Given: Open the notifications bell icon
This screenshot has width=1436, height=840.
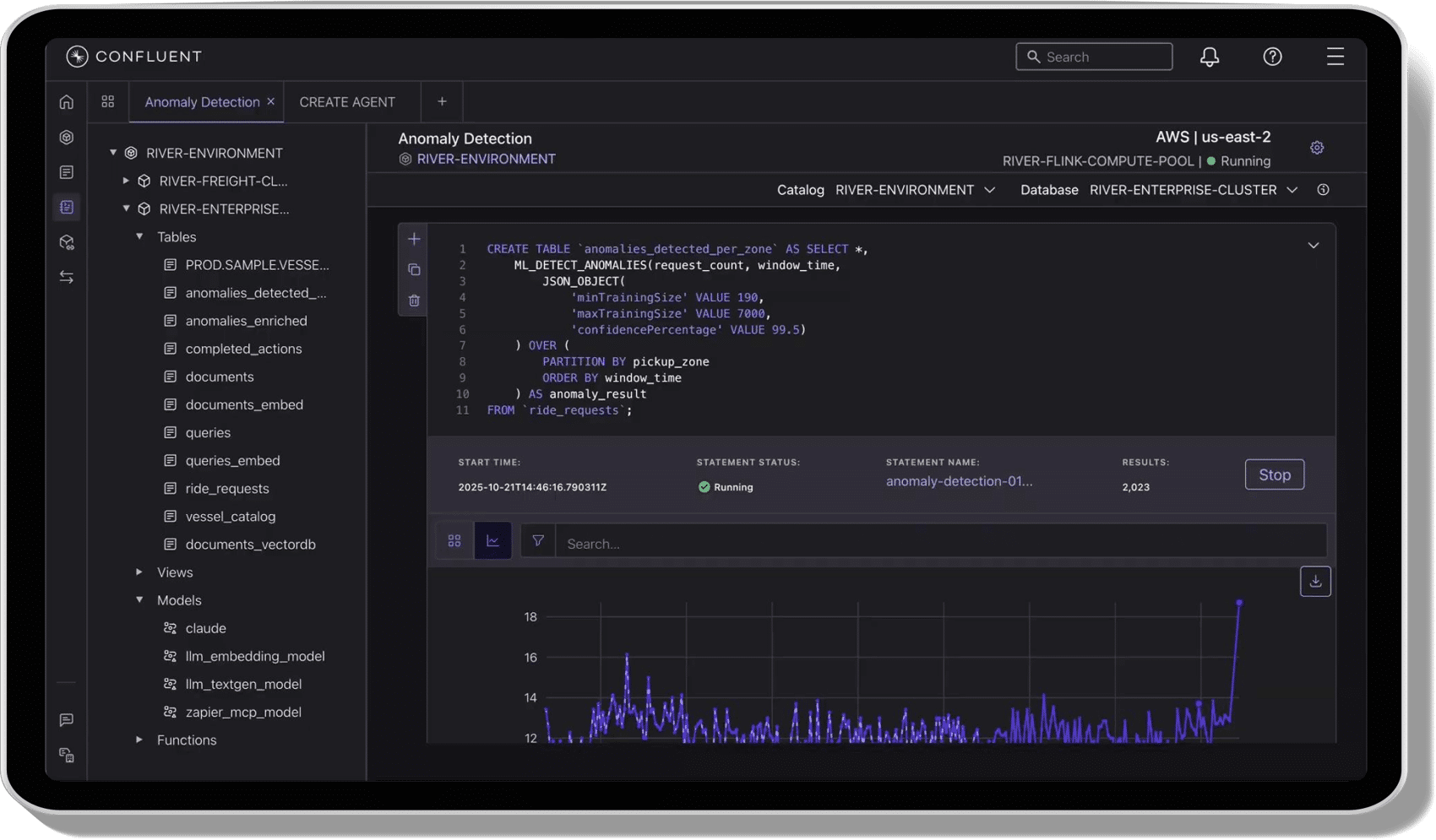Looking at the screenshot, I should click(1210, 57).
